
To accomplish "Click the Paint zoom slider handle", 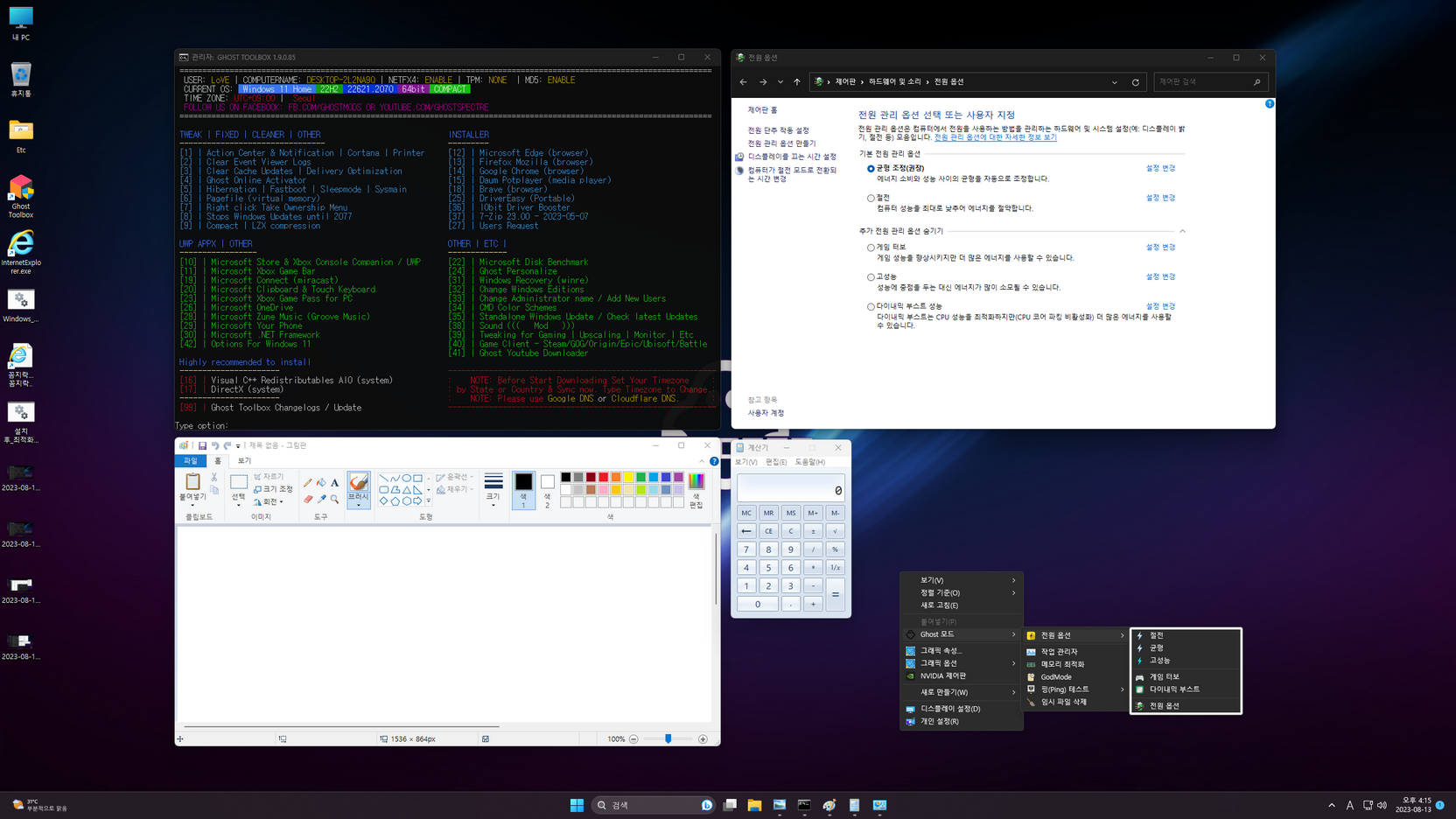I will coord(668,739).
